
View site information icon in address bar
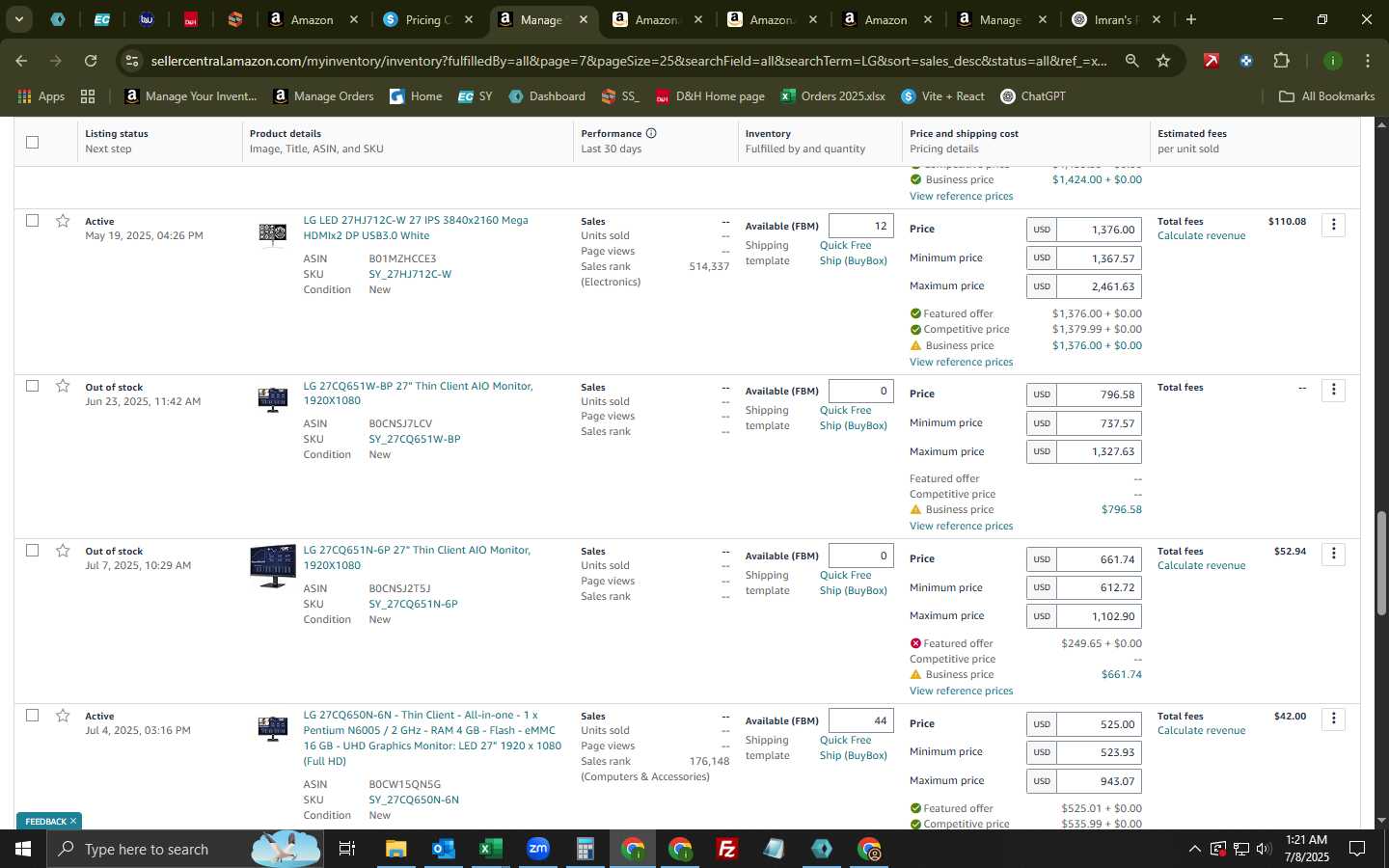coord(132,61)
